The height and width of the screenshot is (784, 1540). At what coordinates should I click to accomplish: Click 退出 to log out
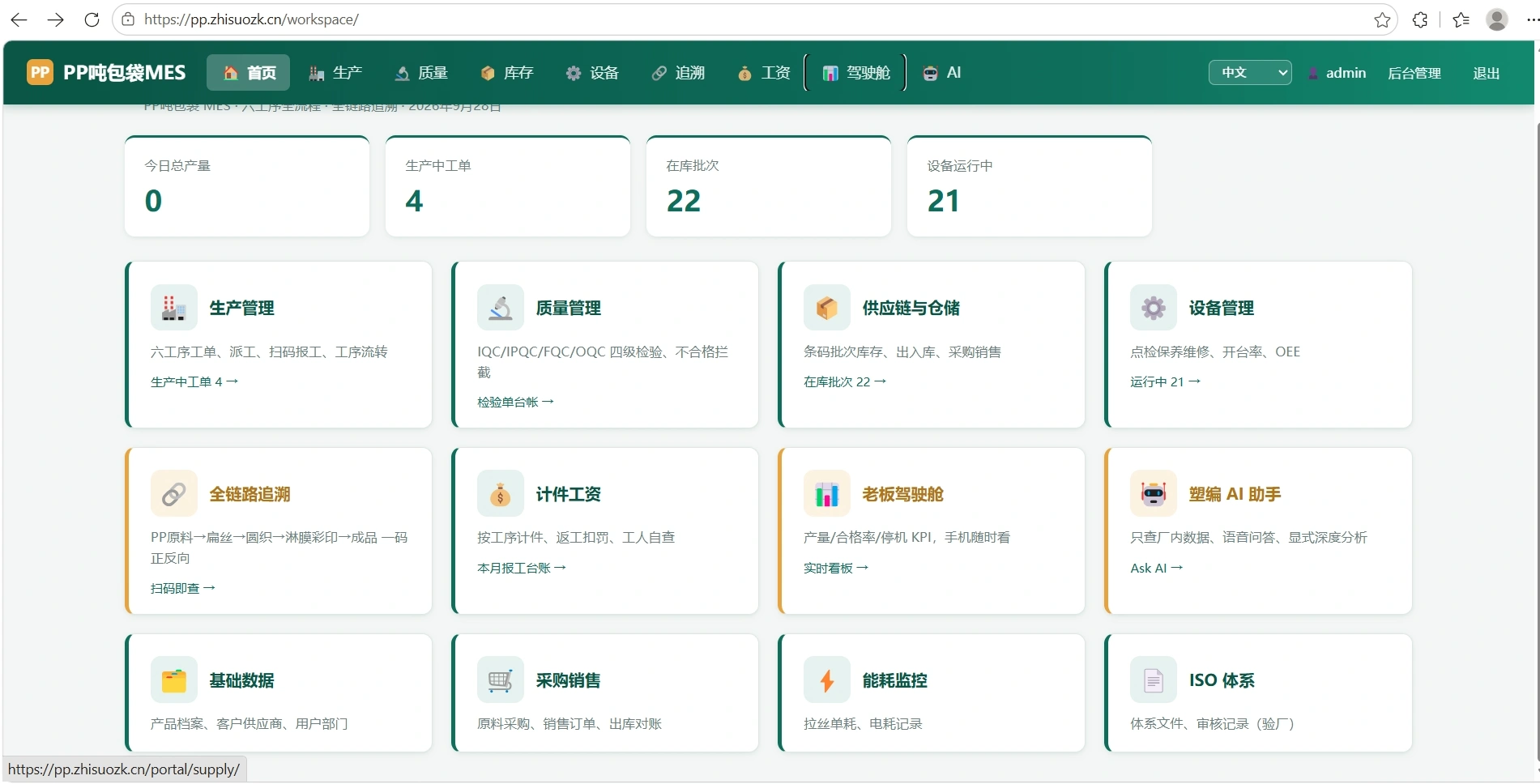tap(1486, 73)
